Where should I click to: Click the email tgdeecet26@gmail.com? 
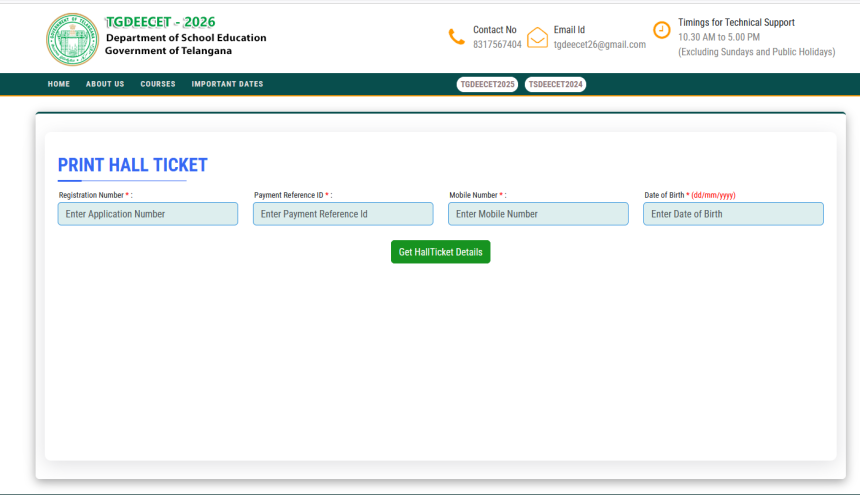599,44
